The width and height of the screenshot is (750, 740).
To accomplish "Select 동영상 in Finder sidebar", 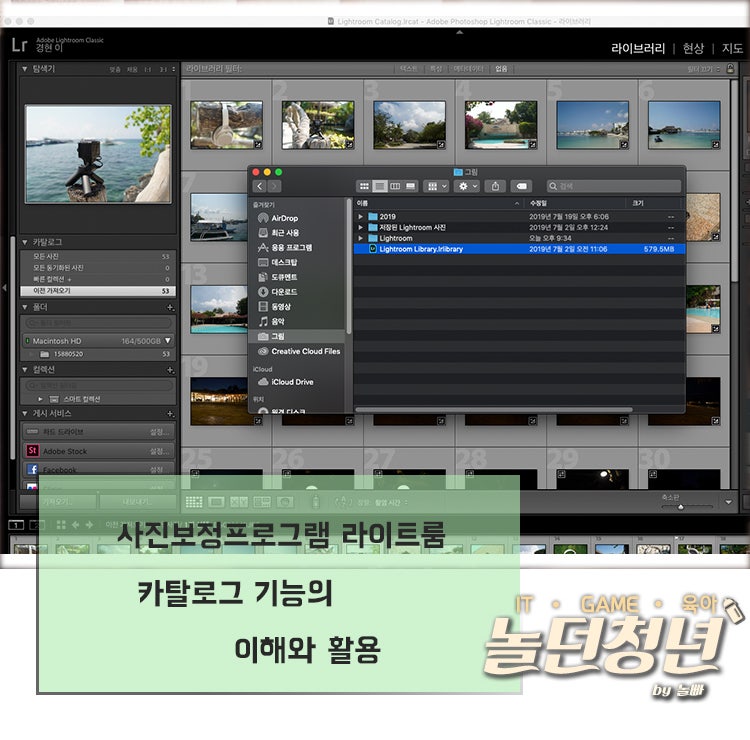I will click(275, 307).
